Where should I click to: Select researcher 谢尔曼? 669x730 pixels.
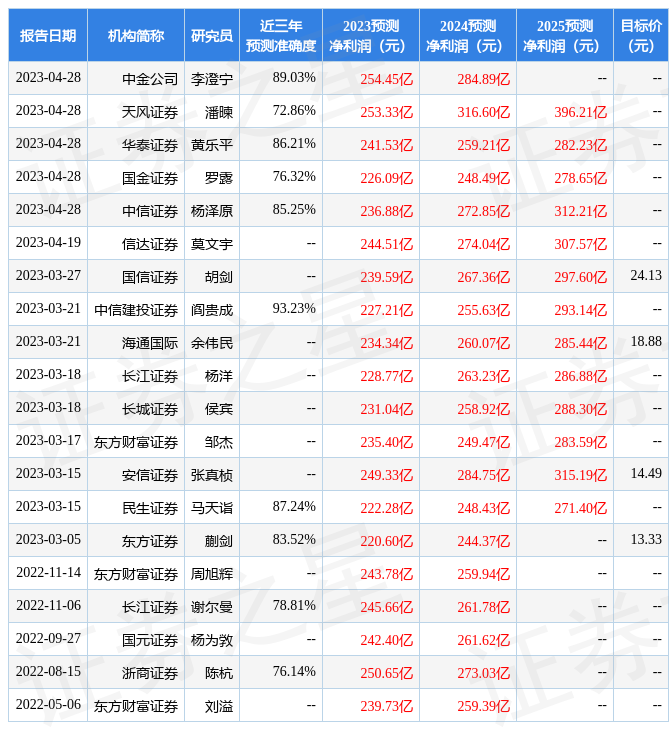click(x=212, y=608)
